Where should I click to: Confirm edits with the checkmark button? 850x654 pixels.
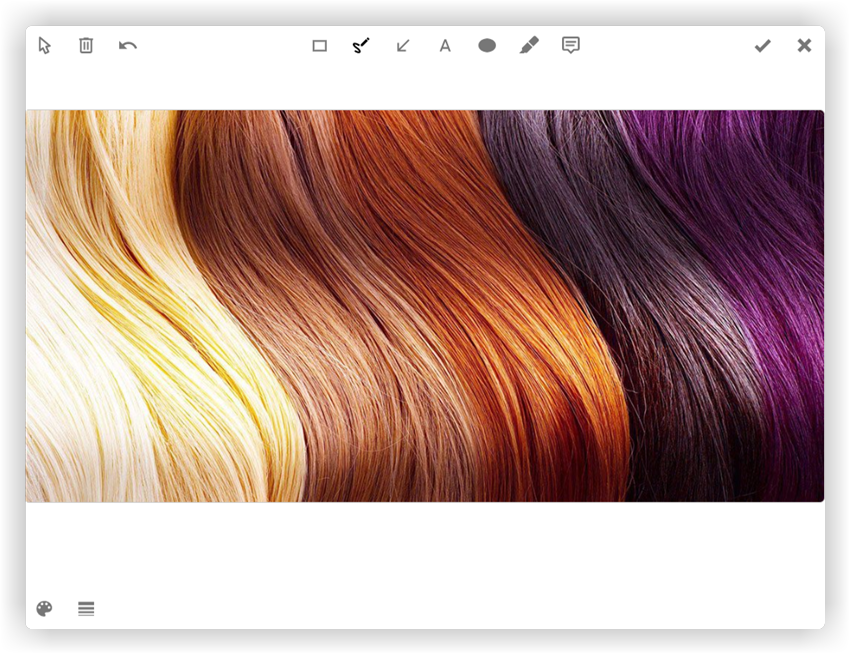[x=763, y=46]
